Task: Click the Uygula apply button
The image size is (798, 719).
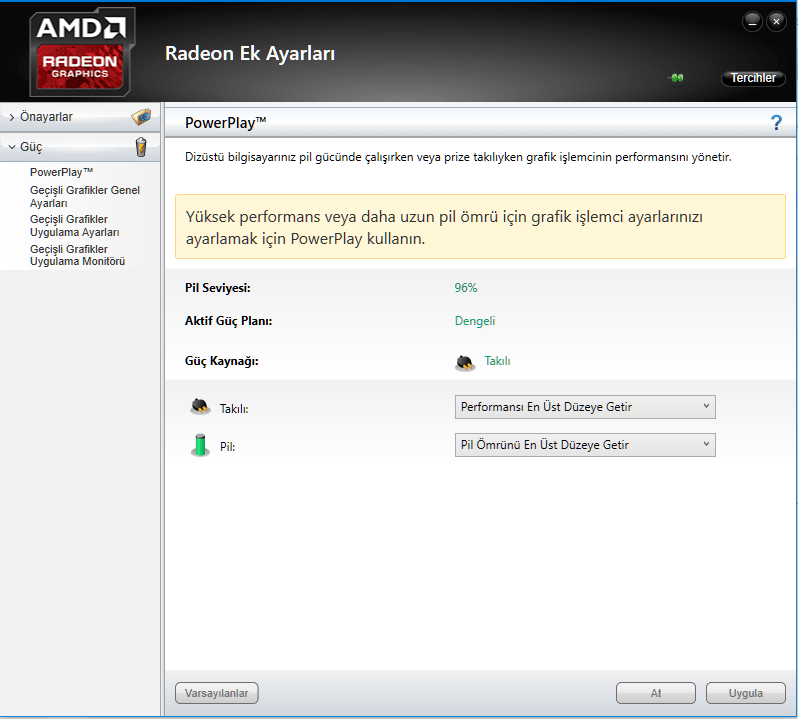Action: tap(746, 693)
